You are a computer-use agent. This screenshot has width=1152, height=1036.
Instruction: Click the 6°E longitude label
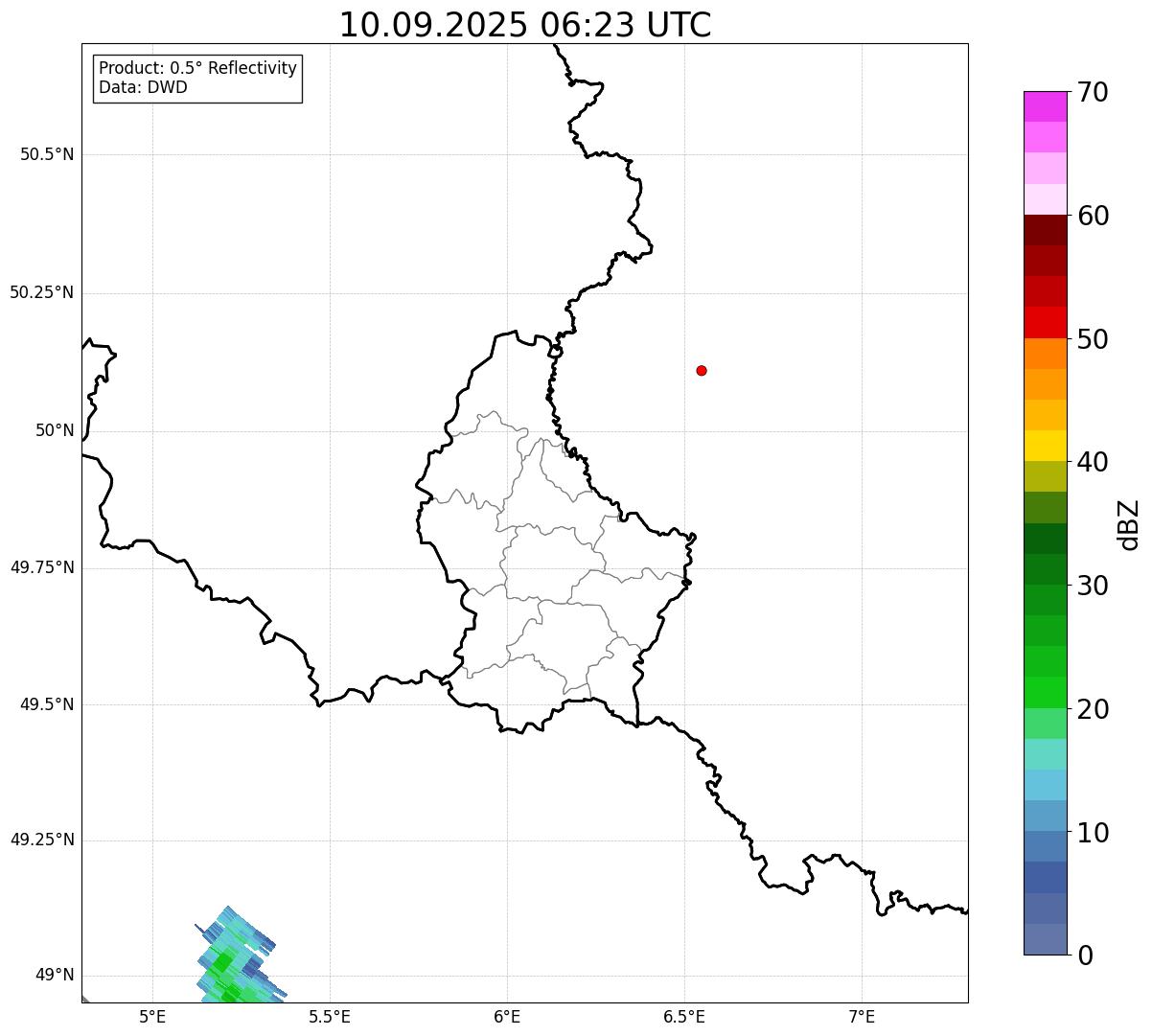507,1016
